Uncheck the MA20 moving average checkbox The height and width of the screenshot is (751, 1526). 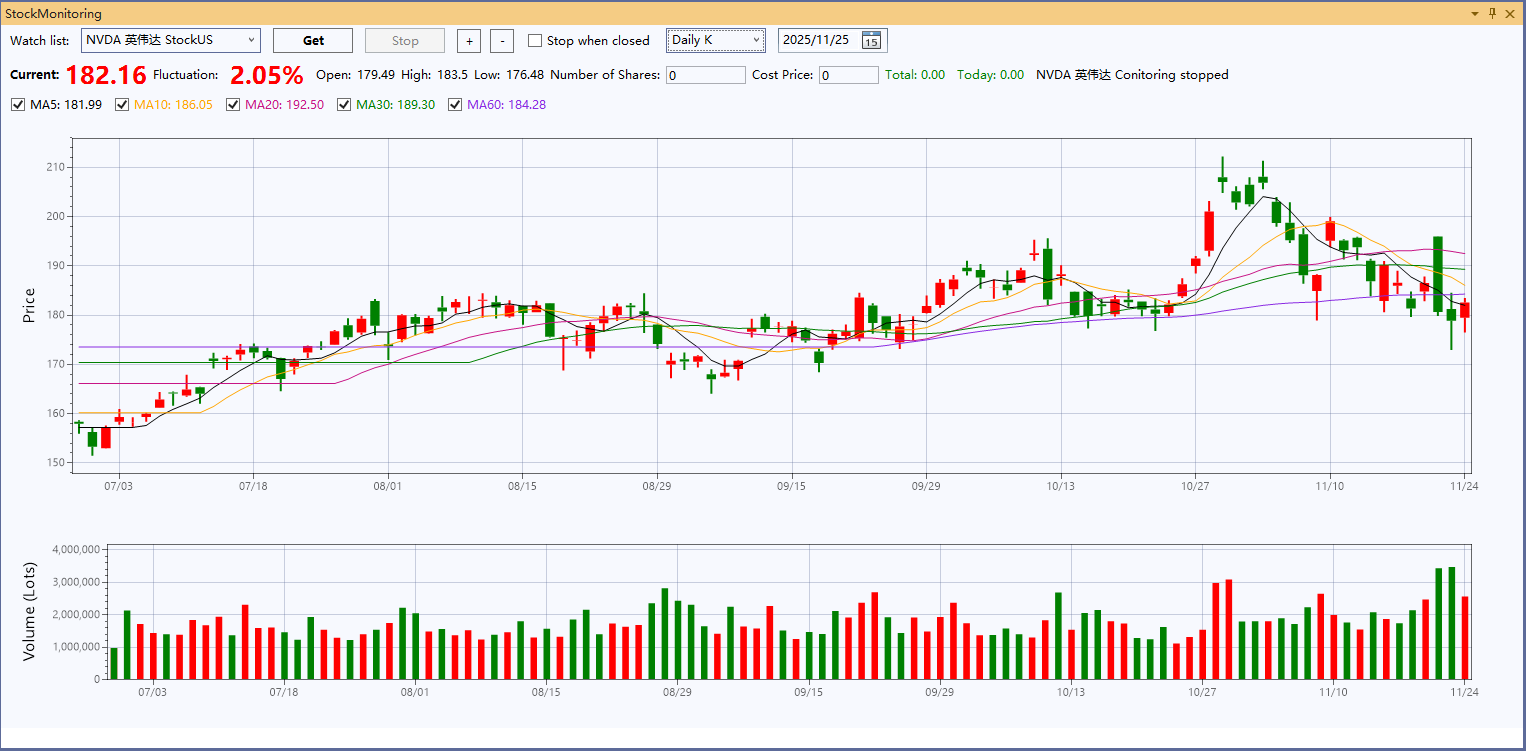coord(233,105)
